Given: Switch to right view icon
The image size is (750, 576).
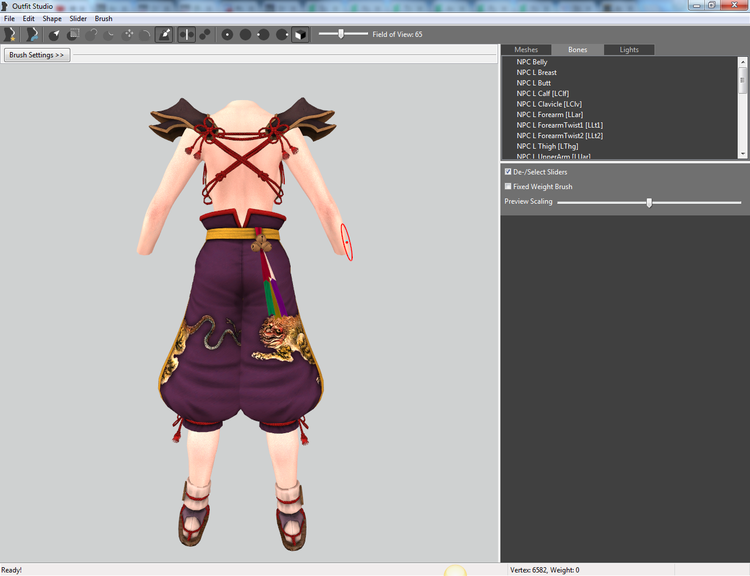Looking at the screenshot, I should pos(282,34).
